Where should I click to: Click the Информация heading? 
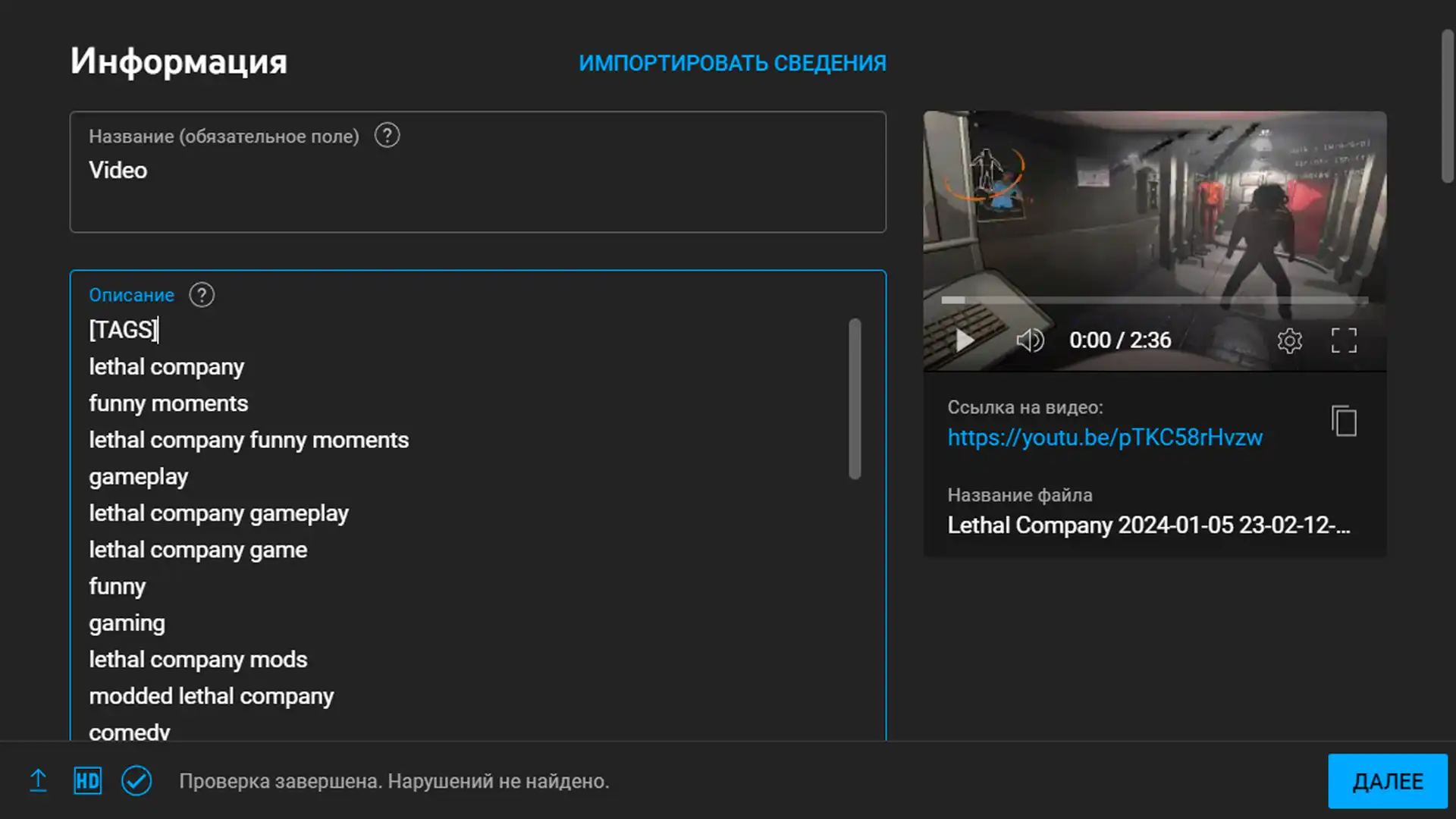point(179,61)
